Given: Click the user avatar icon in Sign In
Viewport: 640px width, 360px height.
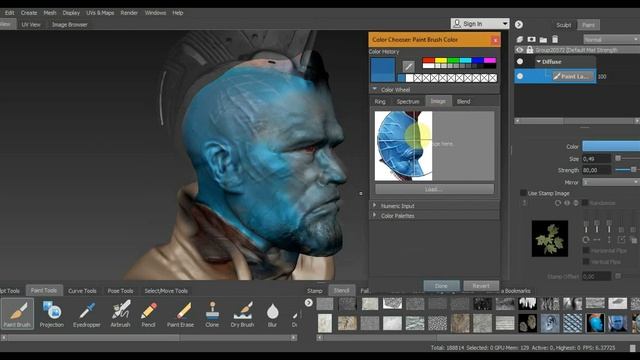Looking at the screenshot, I should coord(457,24).
